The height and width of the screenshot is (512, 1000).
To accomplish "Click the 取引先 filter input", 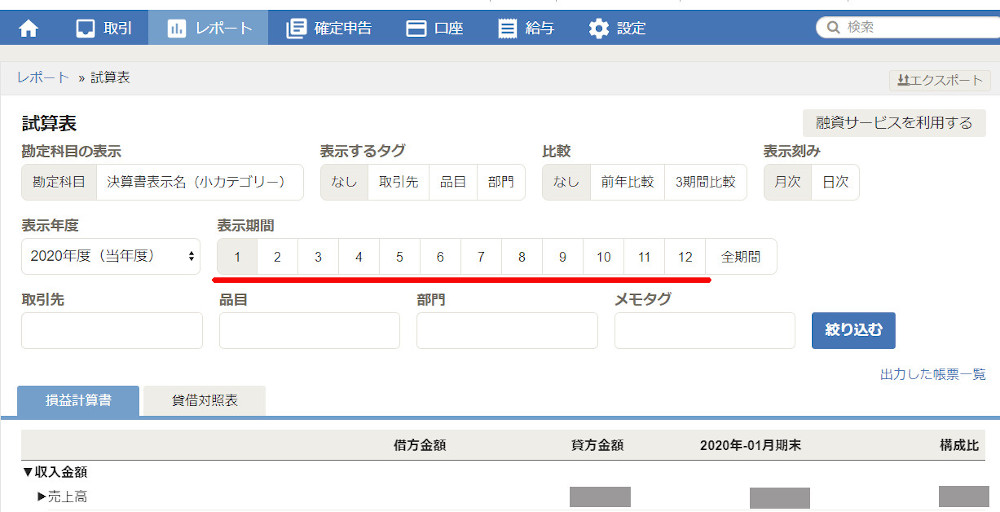I will click(x=112, y=330).
